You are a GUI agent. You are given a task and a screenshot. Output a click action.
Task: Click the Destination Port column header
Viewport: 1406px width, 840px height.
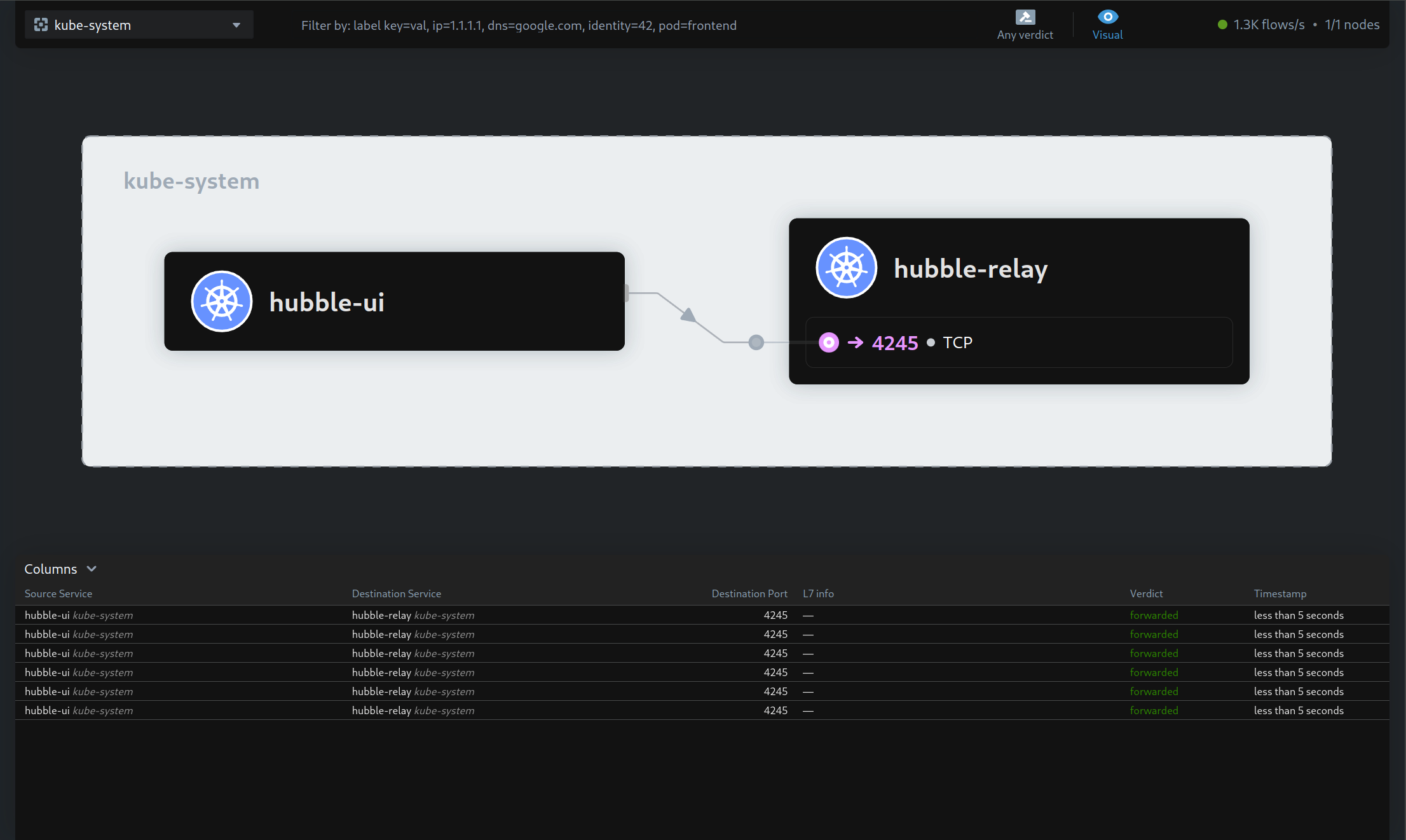[749, 593]
